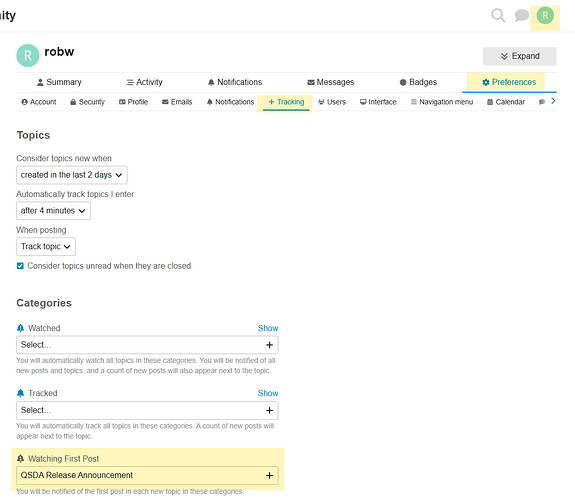Click plus icon in Watching First Post box
This screenshot has width=575, height=500.
coord(269,475)
